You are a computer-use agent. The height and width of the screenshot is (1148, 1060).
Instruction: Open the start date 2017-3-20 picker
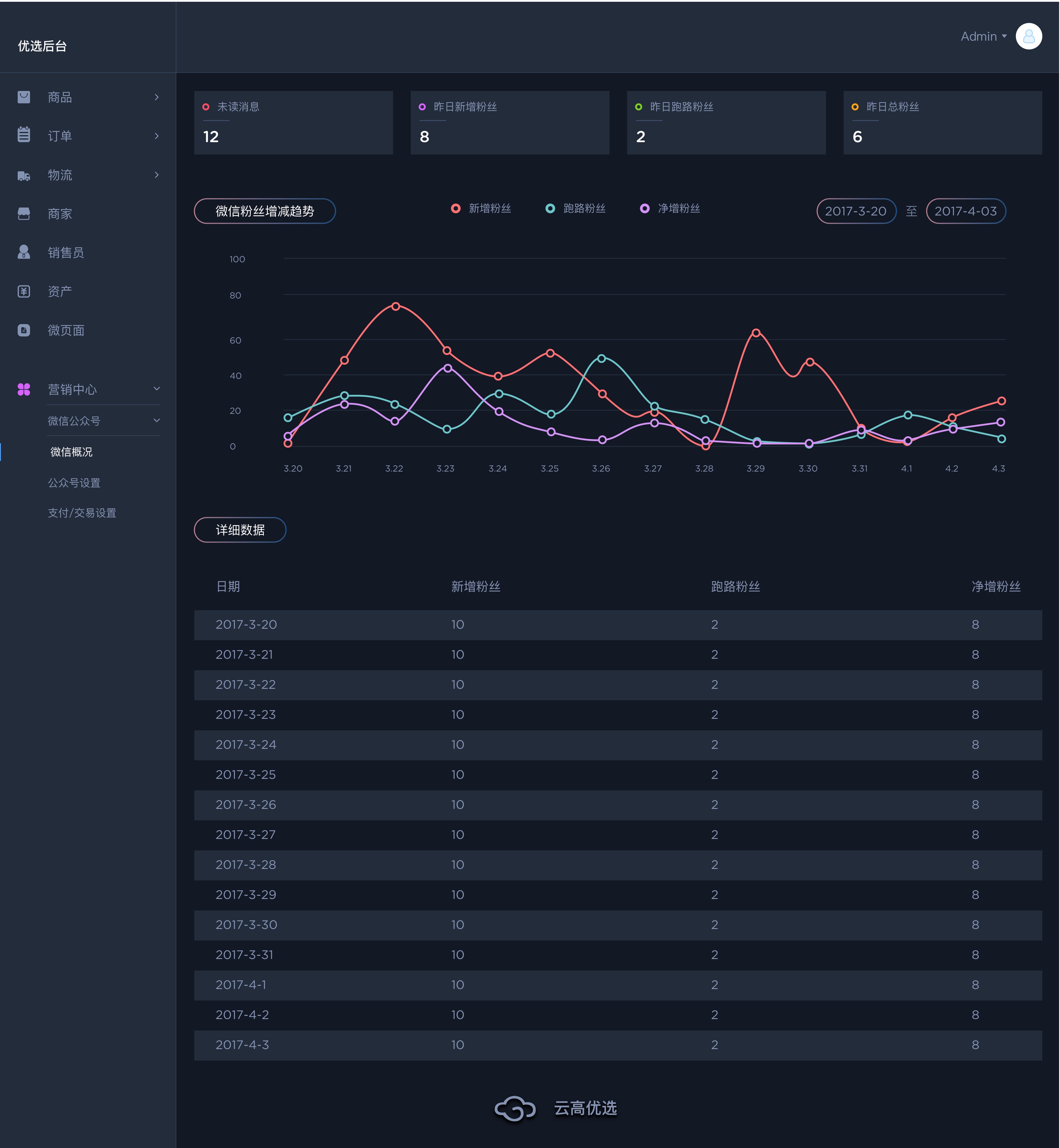coord(856,211)
